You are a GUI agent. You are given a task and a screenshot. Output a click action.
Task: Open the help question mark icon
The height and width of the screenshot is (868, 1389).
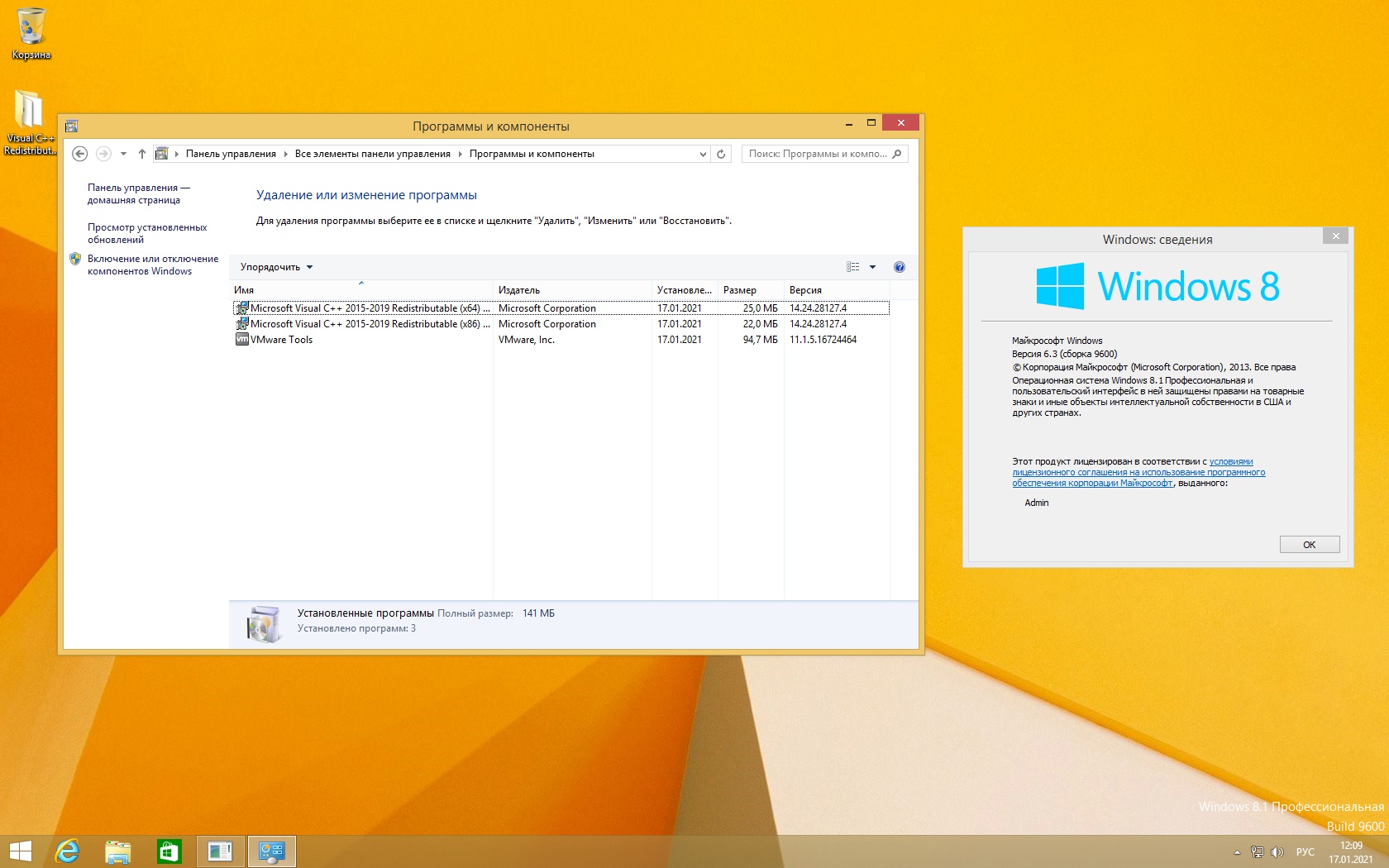coord(900,267)
